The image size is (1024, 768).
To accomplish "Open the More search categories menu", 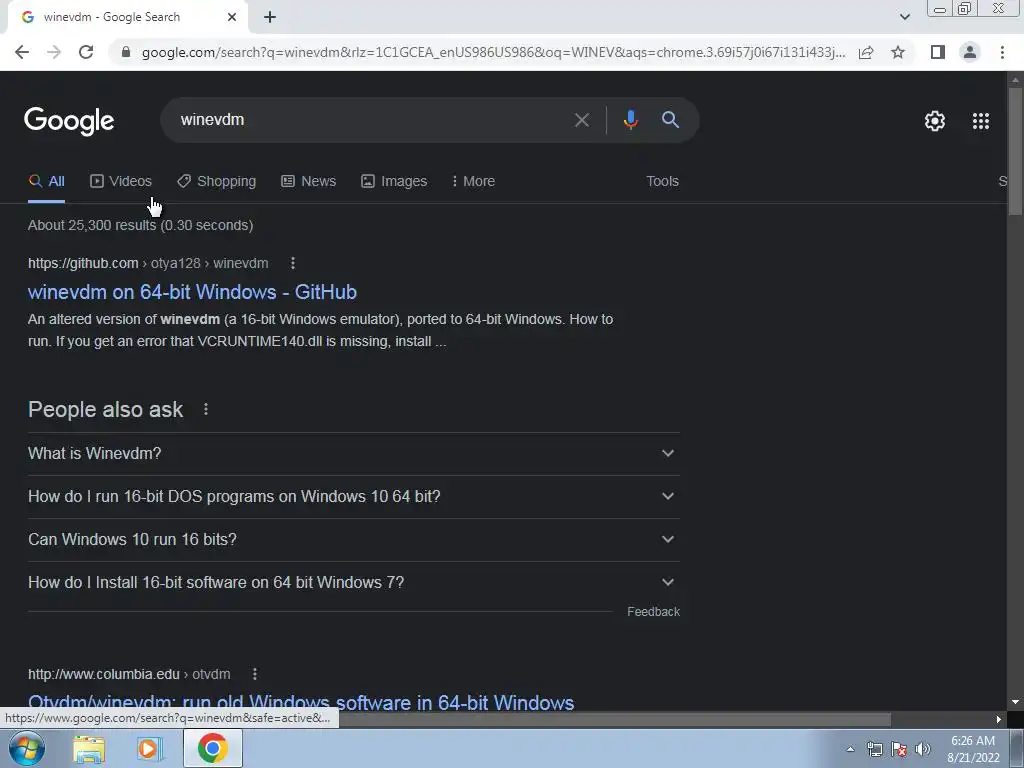I will click(473, 182).
